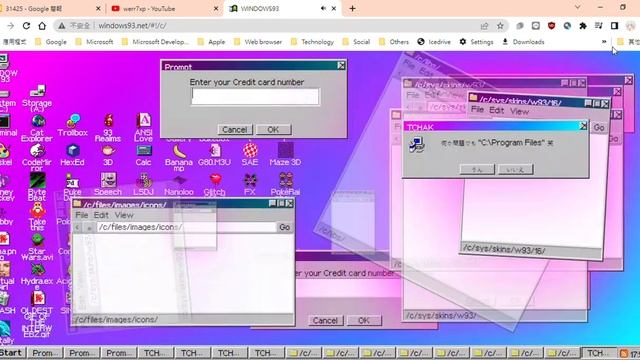Open the FX desktop icon
This screenshot has height=360, width=640.
250,184
